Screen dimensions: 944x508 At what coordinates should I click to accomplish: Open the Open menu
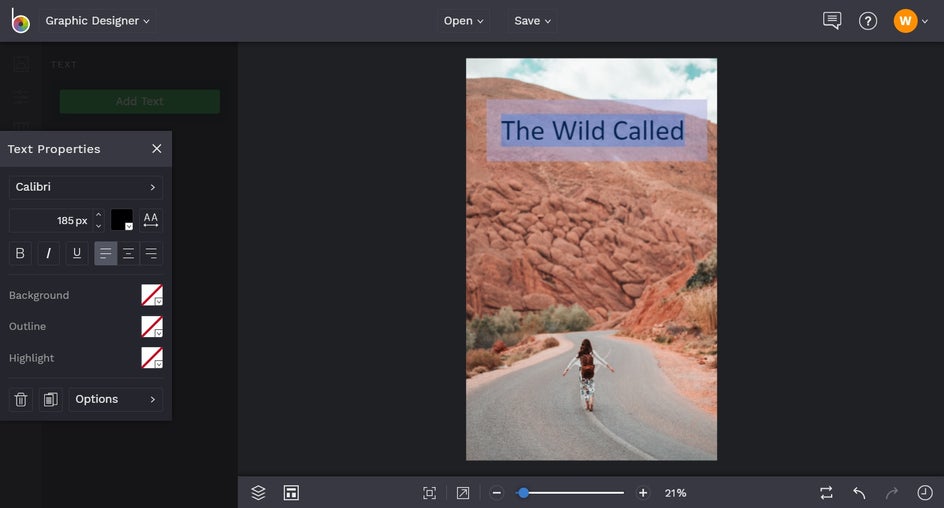click(463, 20)
